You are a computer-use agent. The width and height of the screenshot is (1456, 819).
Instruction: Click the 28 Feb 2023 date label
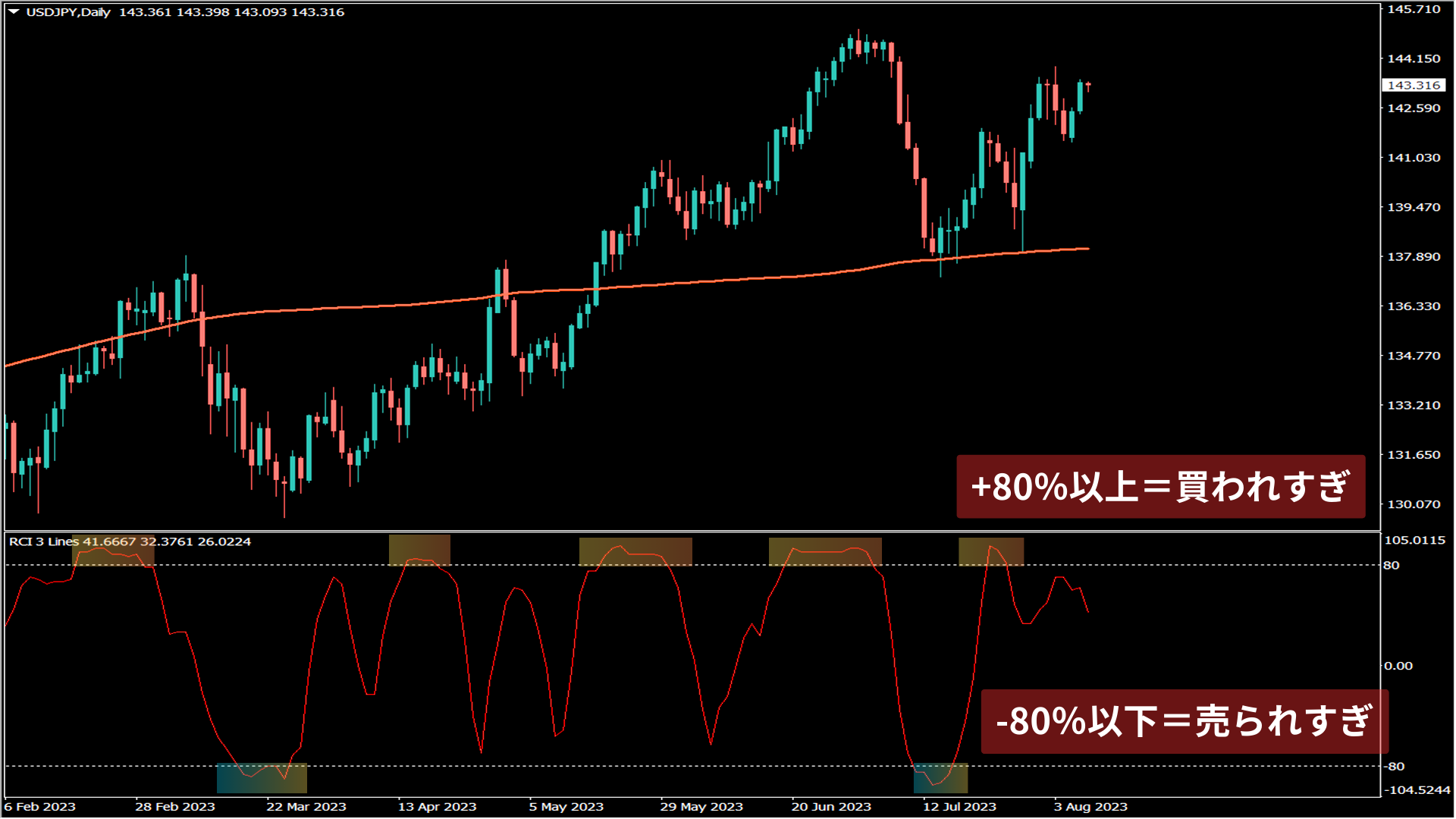175,807
